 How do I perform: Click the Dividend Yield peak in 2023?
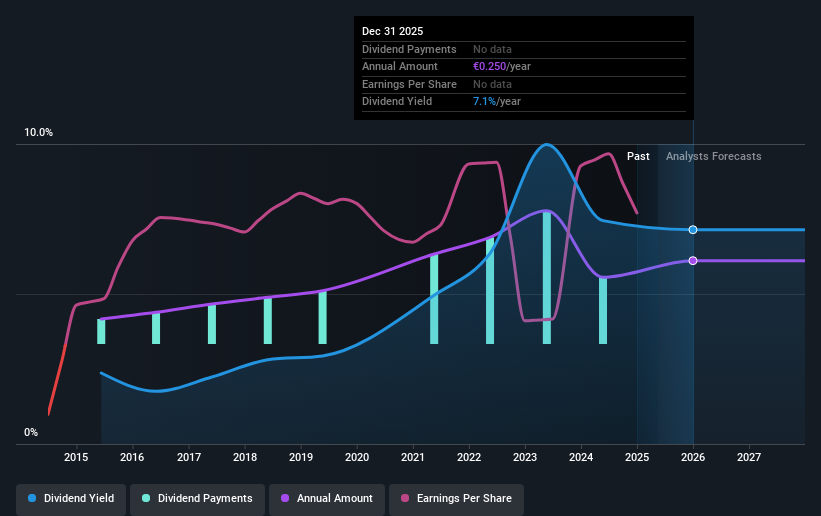[547, 144]
